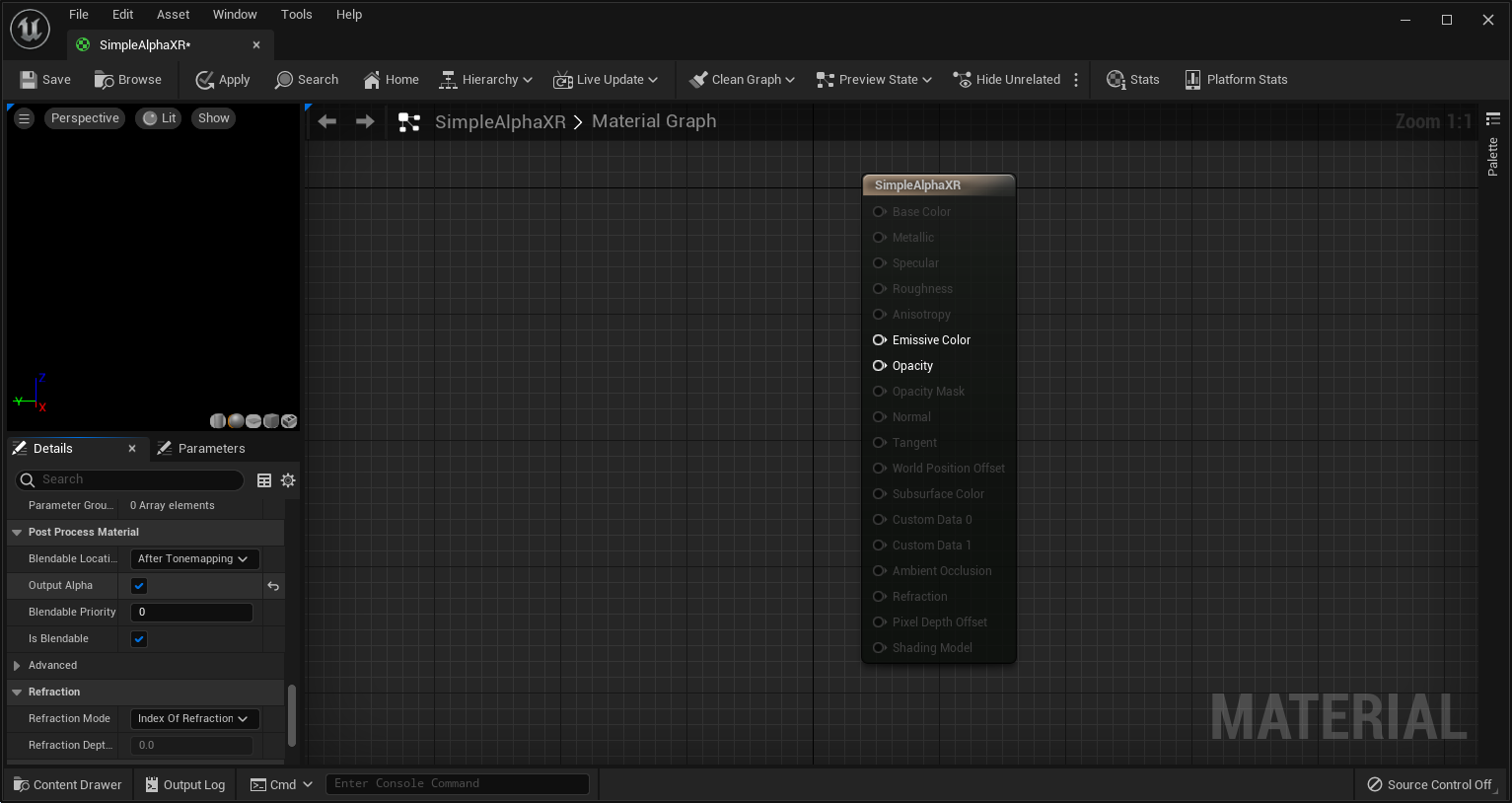Viewport: 1512px width, 803px height.
Task: Disable the Is Blendable checkbox
Action: click(139, 639)
